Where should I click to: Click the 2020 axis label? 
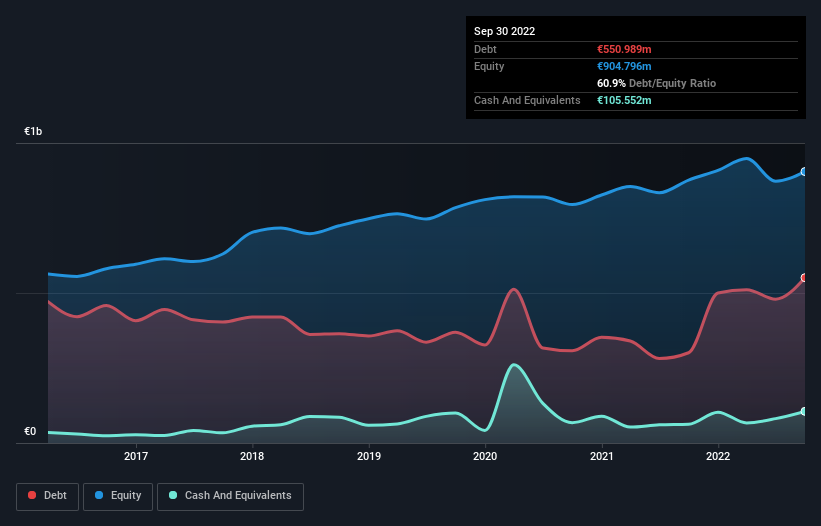coord(485,456)
